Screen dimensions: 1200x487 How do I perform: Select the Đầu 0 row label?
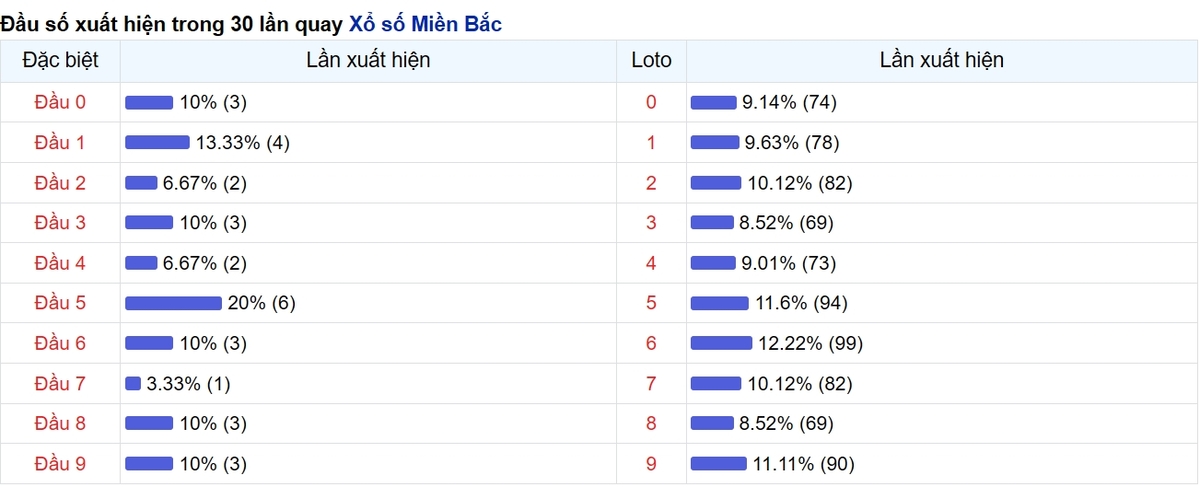[60, 102]
